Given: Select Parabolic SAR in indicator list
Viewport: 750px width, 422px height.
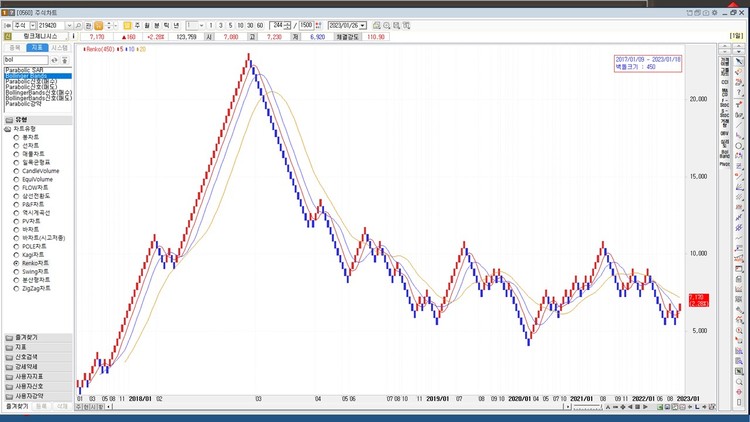Looking at the screenshot, I should [37, 70].
